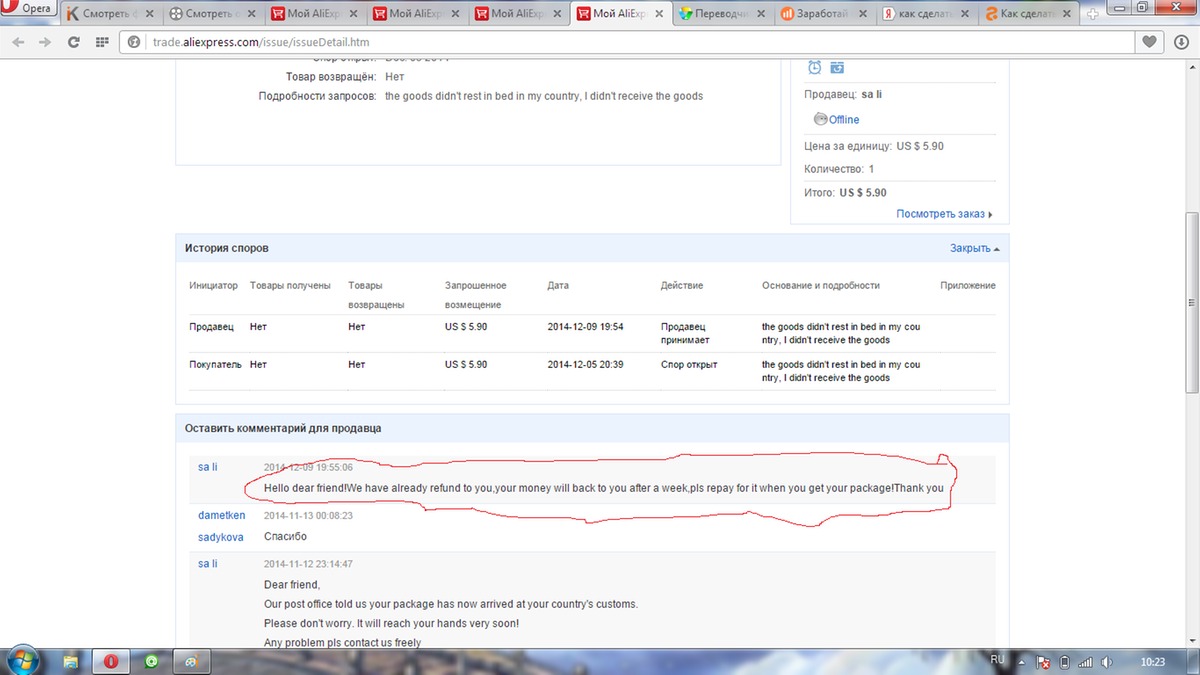Viewport: 1200px width, 675px height.
Task: Click the Инициатор column header
Action: (214, 285)
